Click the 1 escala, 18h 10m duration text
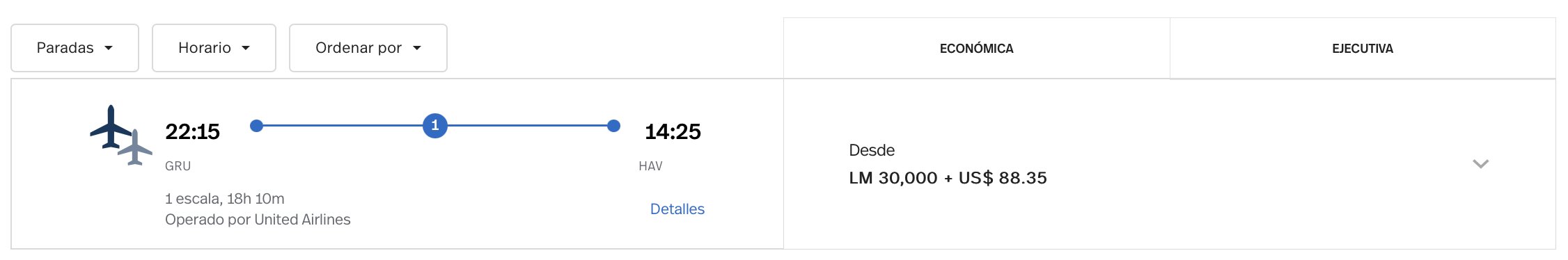This screenshot has width=1568, height=260. (x=225, y=199)
